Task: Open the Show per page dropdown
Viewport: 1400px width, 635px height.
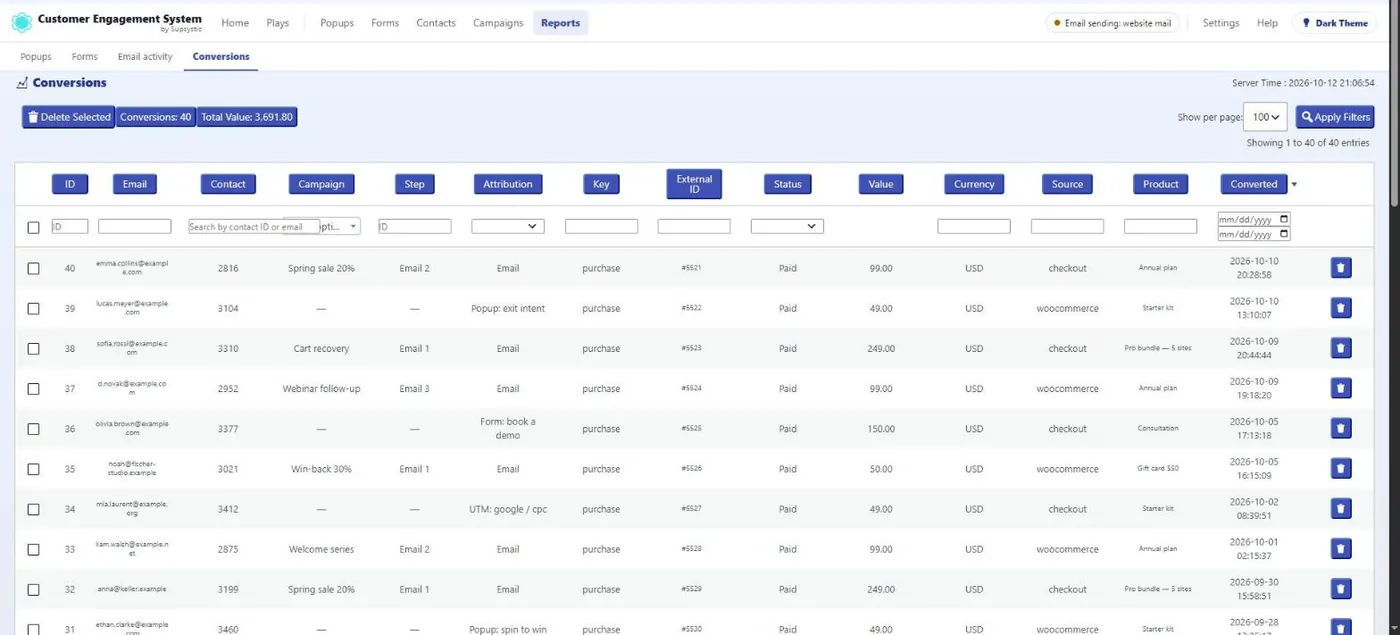Action: (x=1267, y=117)
